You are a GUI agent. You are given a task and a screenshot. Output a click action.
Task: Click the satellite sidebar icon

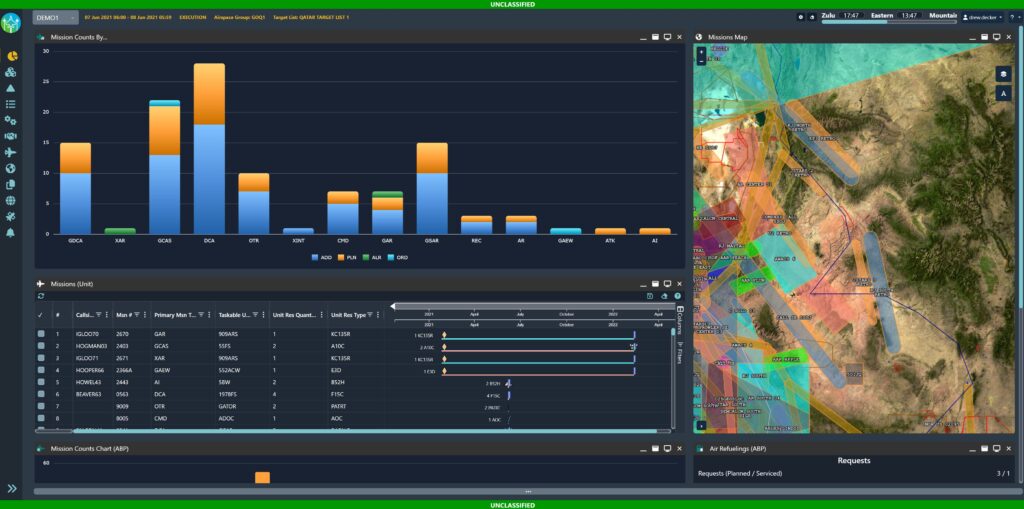pyautogui.click(x=10, y=217)
